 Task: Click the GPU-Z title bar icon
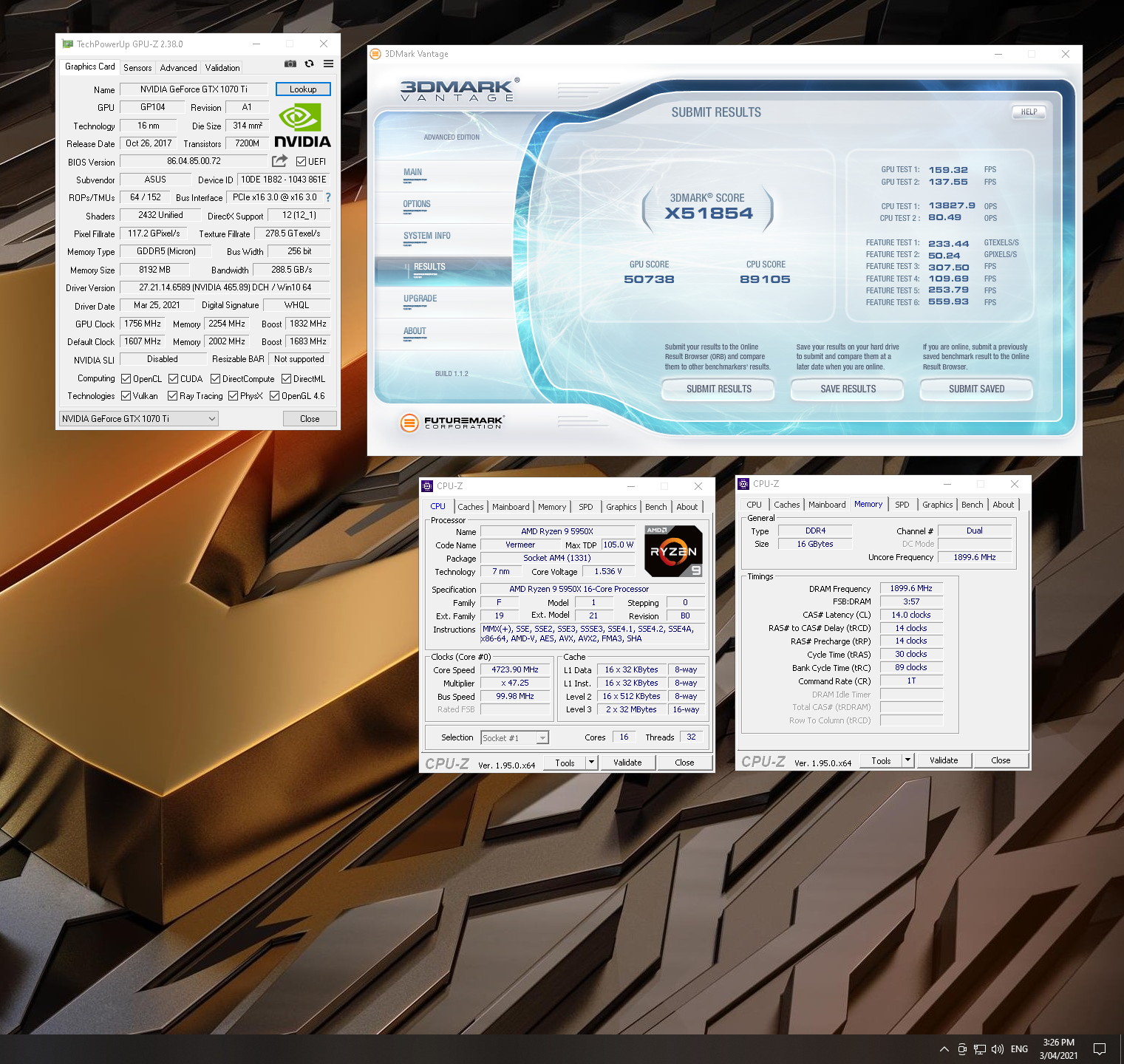(x=67, y=44)
